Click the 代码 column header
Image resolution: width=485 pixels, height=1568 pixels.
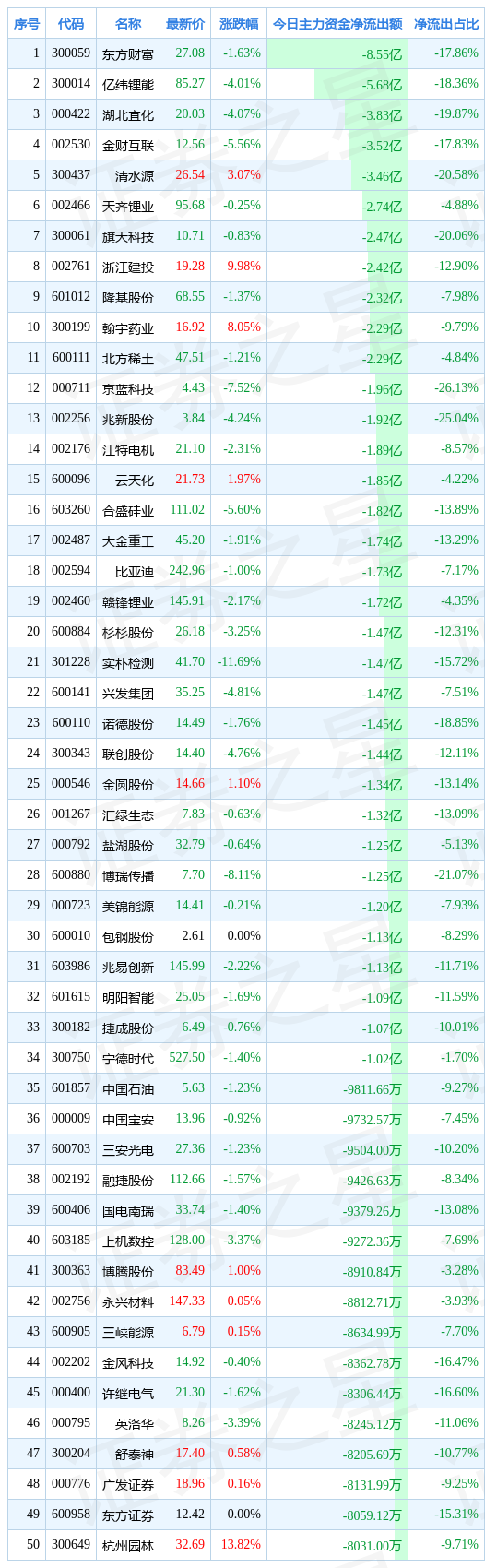(x=71, y=24)
